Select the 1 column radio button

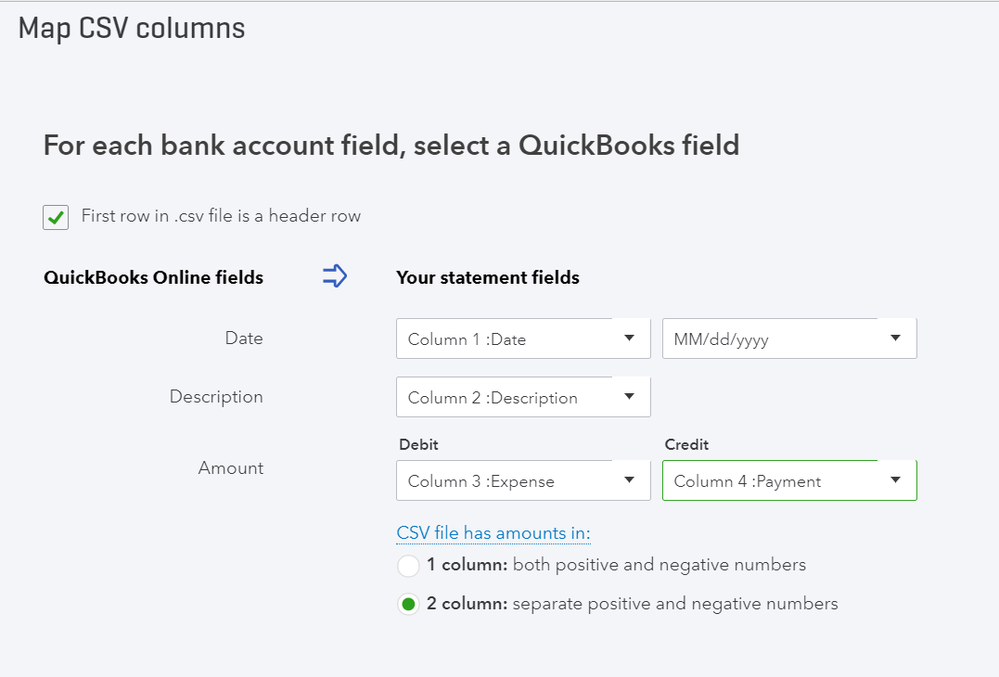click(x=408, y=566)
